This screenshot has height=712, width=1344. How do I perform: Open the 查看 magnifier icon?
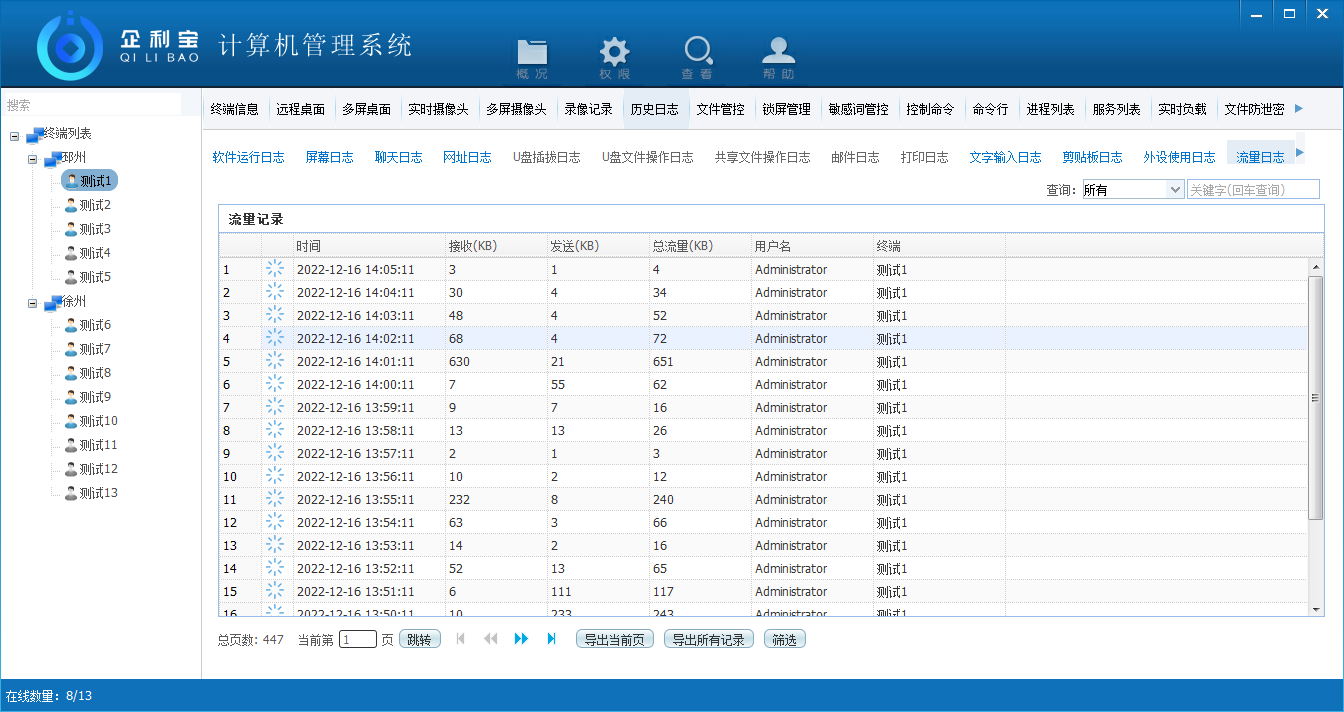point(697,54)
